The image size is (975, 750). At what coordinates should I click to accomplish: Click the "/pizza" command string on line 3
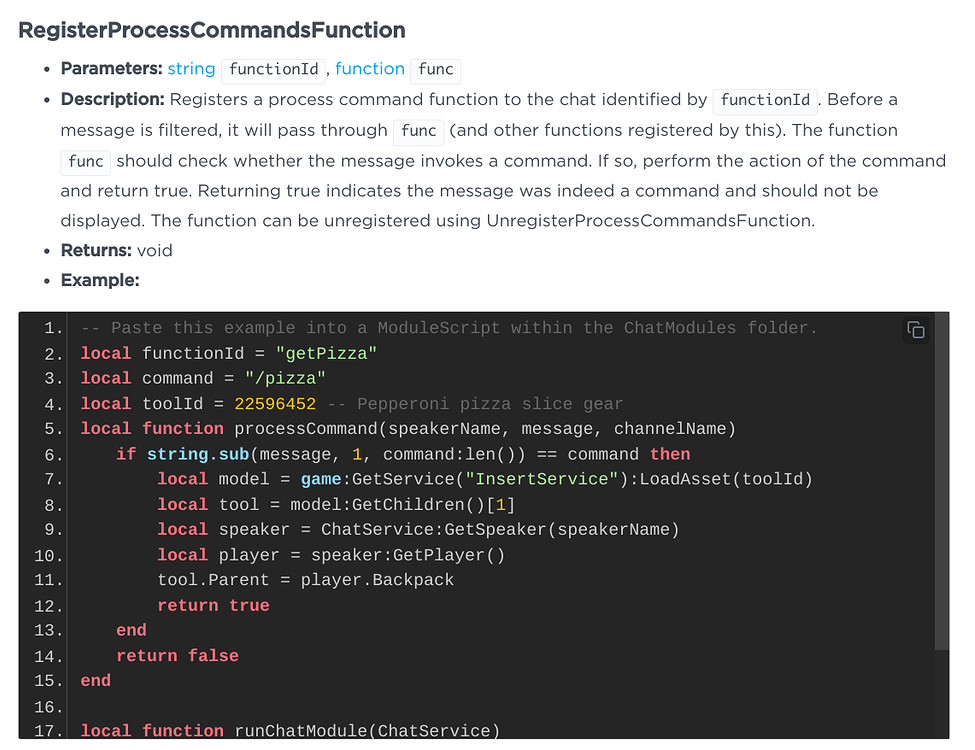285,378
